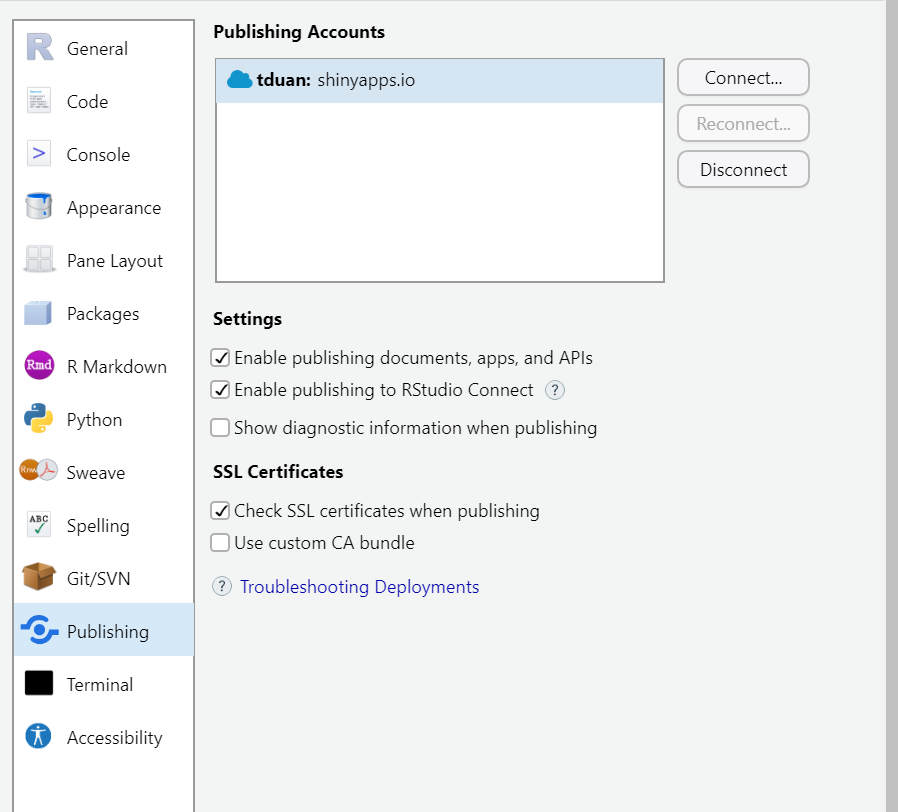
Task: Uncheck Enable publishing to RStudio Connect
Action: (x=221, y=390)
